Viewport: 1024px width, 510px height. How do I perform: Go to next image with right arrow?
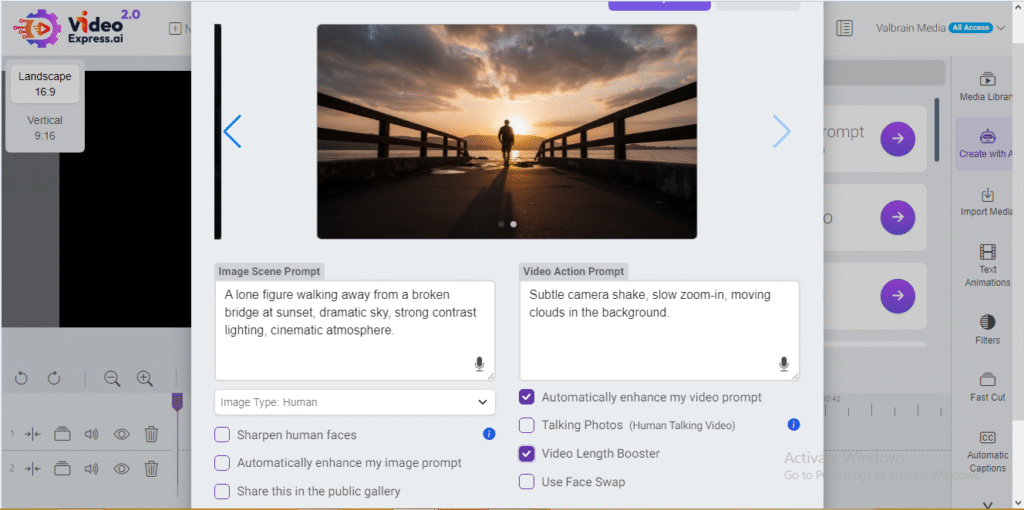click(x=781, y=132)
